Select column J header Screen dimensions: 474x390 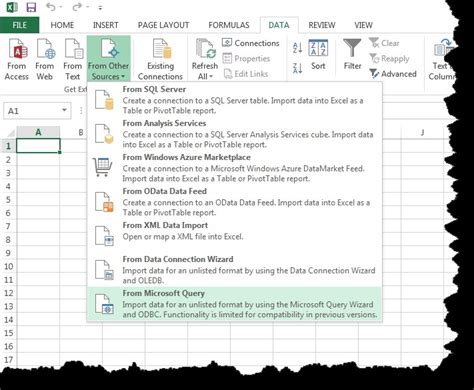tap(422, 132)
